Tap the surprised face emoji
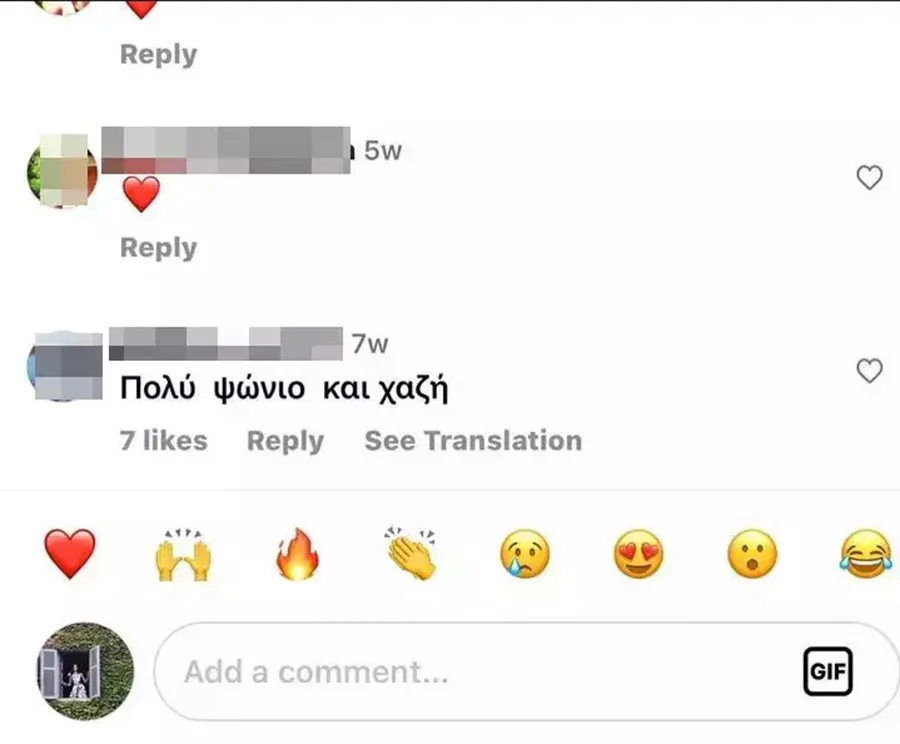The image size is (900, 744). point(752,554)
